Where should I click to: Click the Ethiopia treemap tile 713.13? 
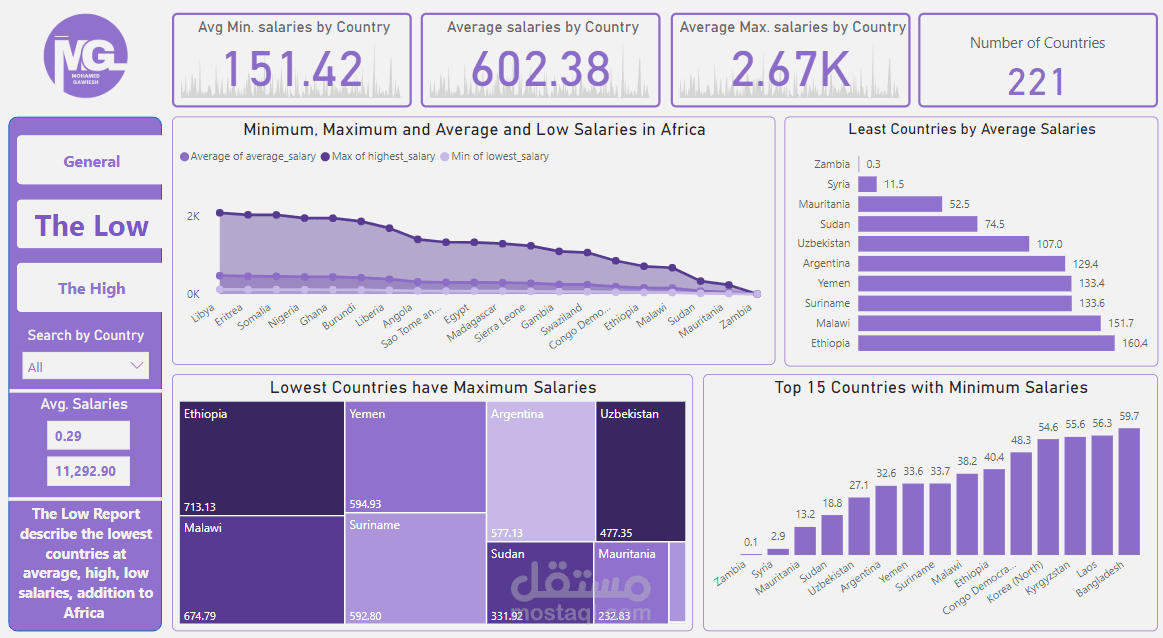262,458
